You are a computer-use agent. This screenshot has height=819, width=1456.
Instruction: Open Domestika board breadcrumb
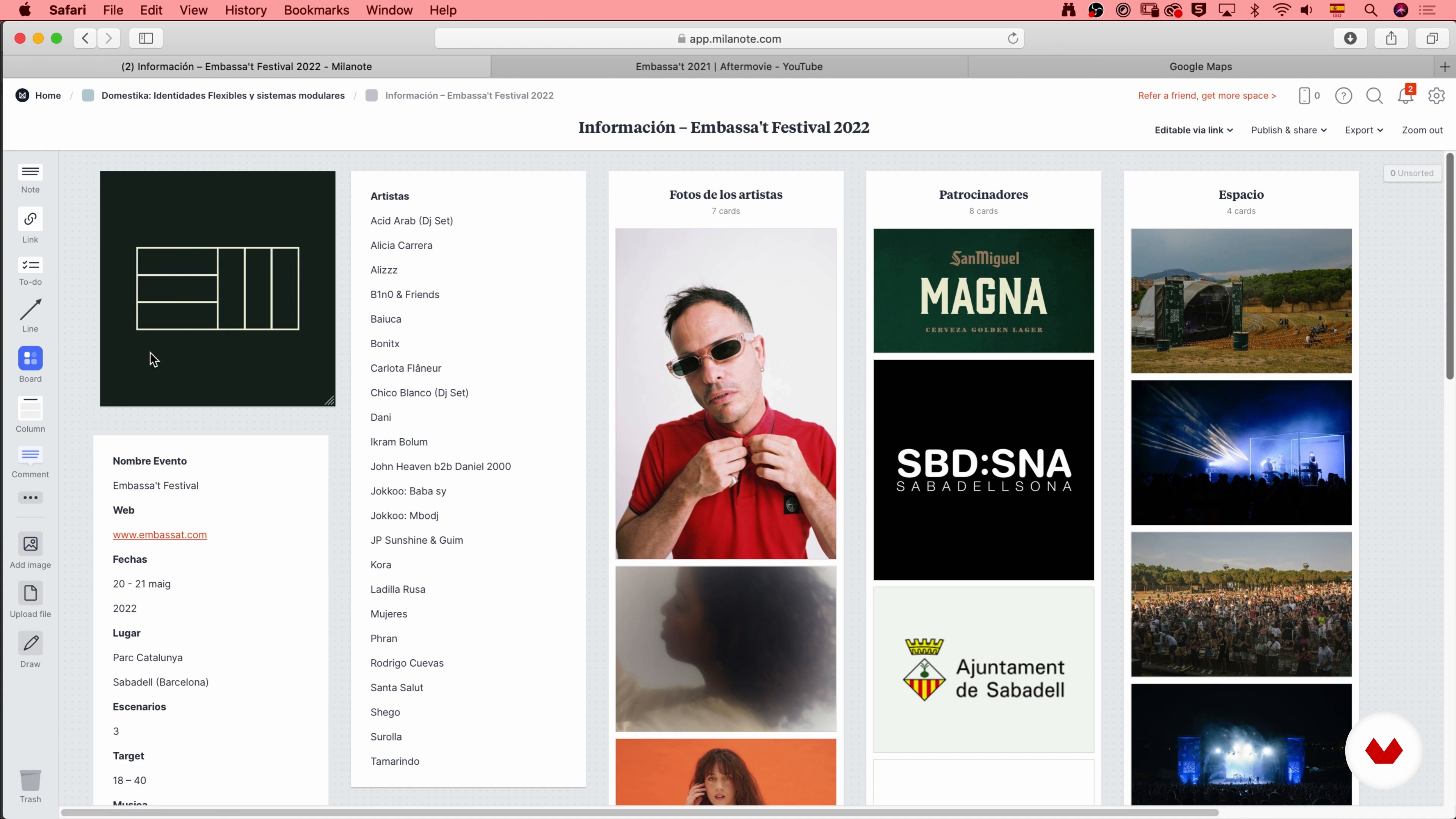click(x=223, y=96)
